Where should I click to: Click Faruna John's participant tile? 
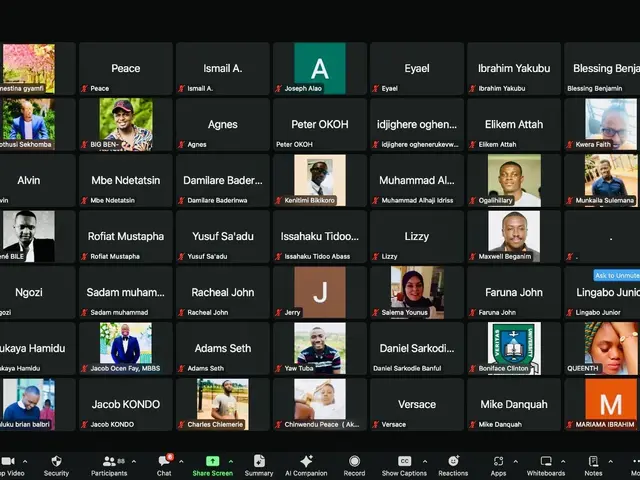click(x=514, y=292)
